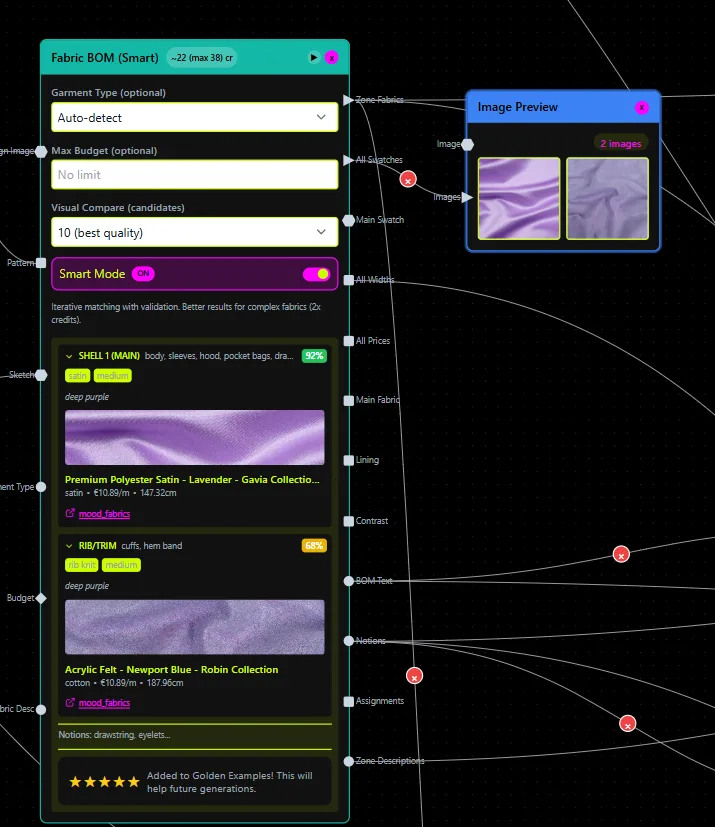Click the Assignments output port
Screen dimensions: 715x827
point(349,701)
